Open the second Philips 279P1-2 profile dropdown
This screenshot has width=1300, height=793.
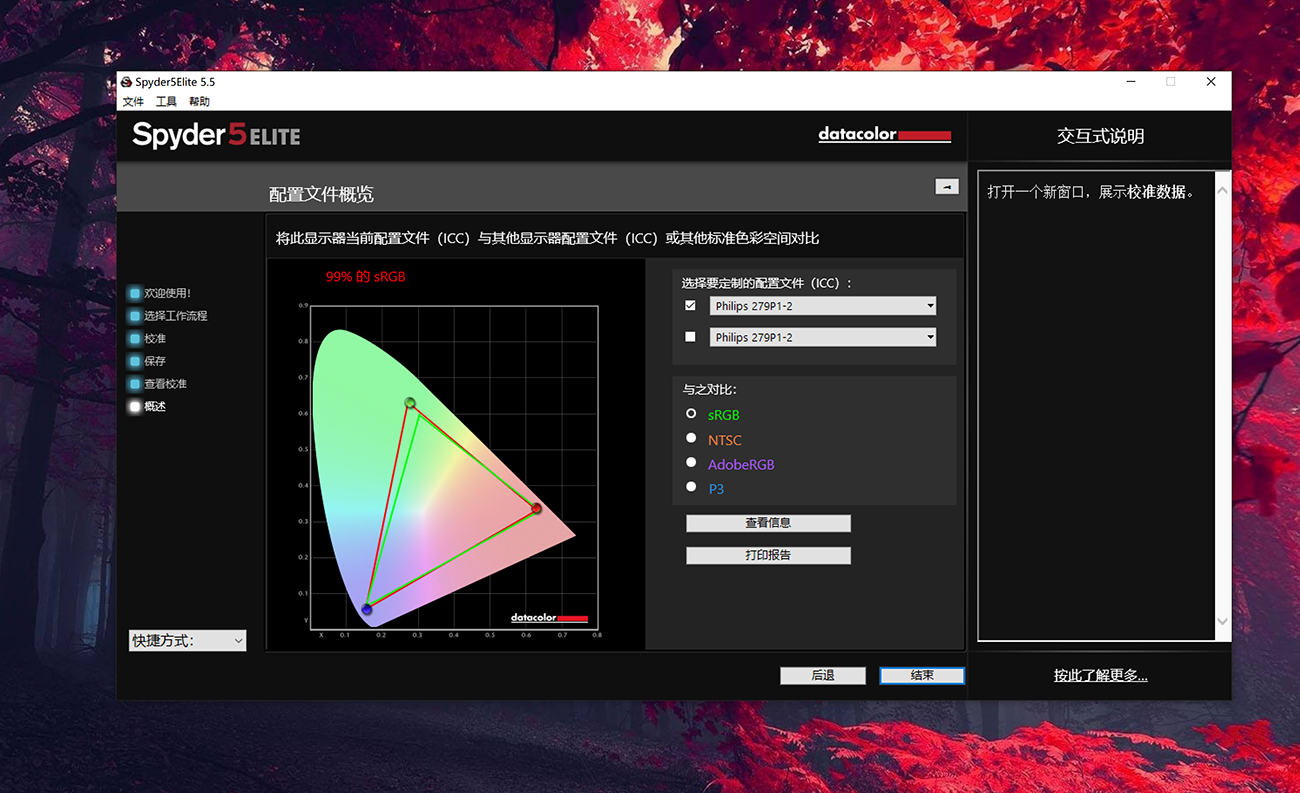pyautogui.click(x=823, y=337)
